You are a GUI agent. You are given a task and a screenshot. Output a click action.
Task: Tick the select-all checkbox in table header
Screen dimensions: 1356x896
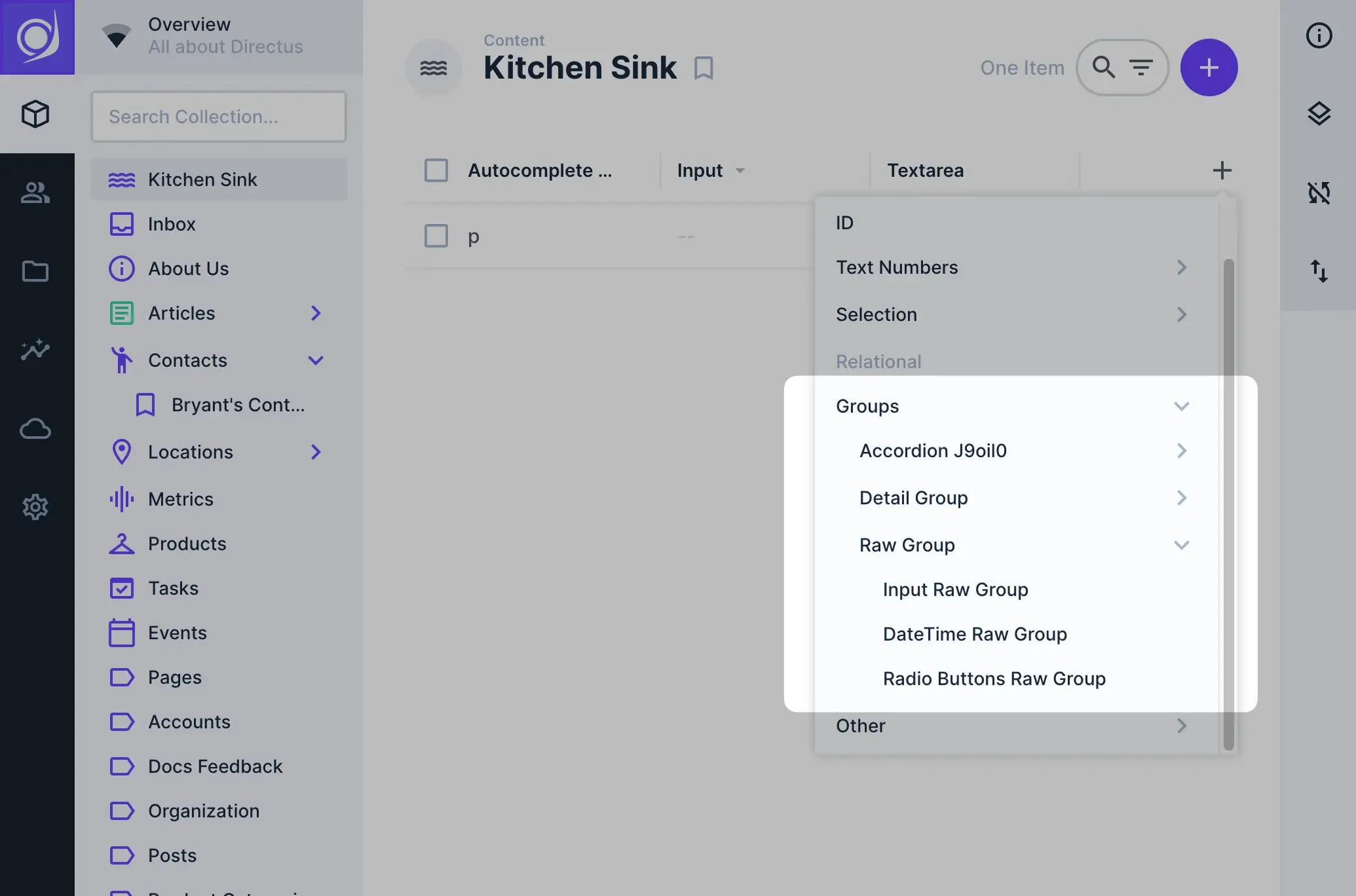[x=435, y=170]
